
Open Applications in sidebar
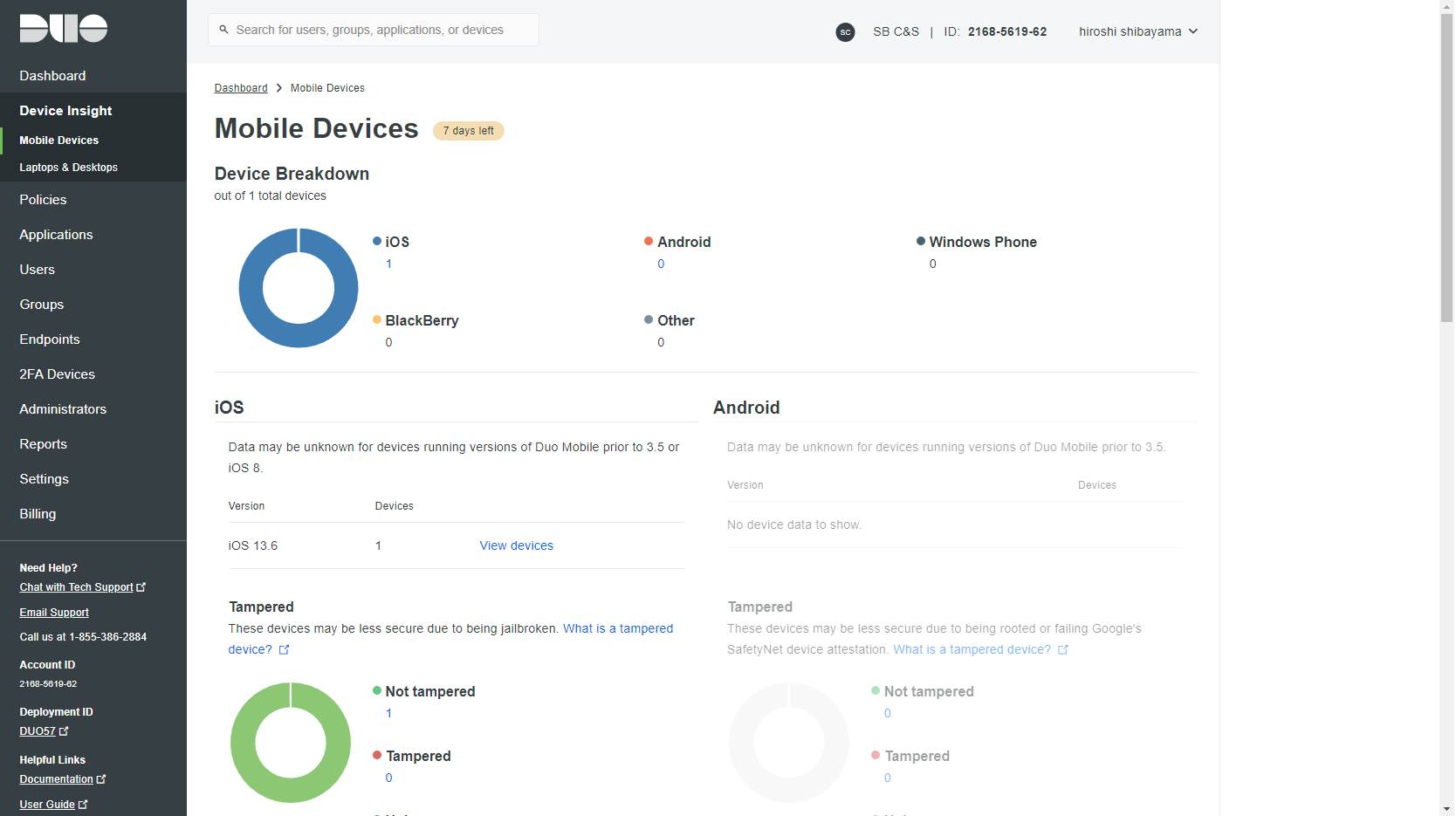[56, 235]
